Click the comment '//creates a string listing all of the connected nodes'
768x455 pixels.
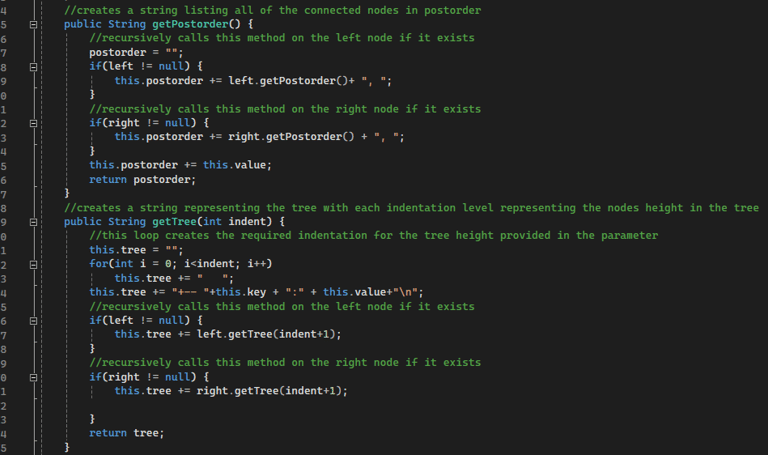[272, 10]
